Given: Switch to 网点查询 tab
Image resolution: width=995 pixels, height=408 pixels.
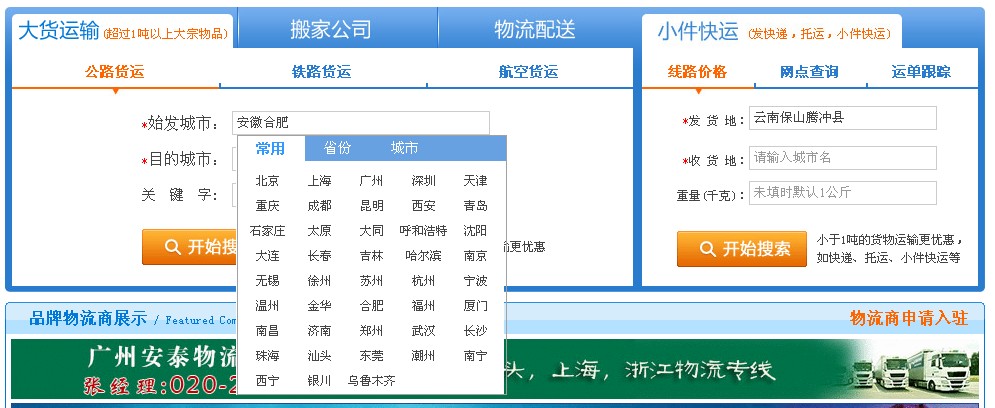Looking at the screenshot, I should pyautogui.click(x=809, y=72).
